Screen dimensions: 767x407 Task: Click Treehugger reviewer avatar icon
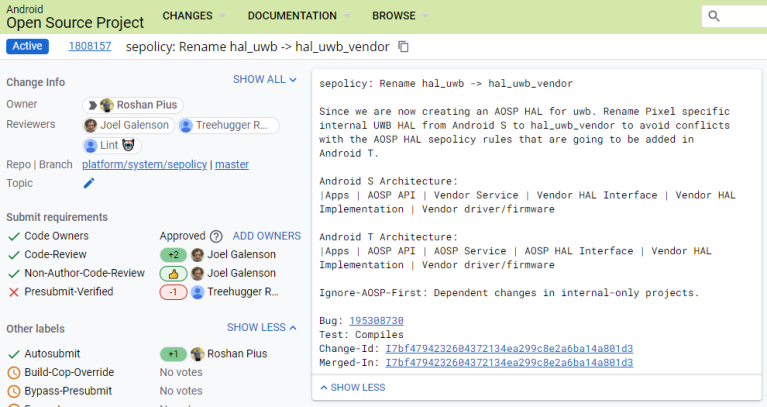tap(186, 125)
